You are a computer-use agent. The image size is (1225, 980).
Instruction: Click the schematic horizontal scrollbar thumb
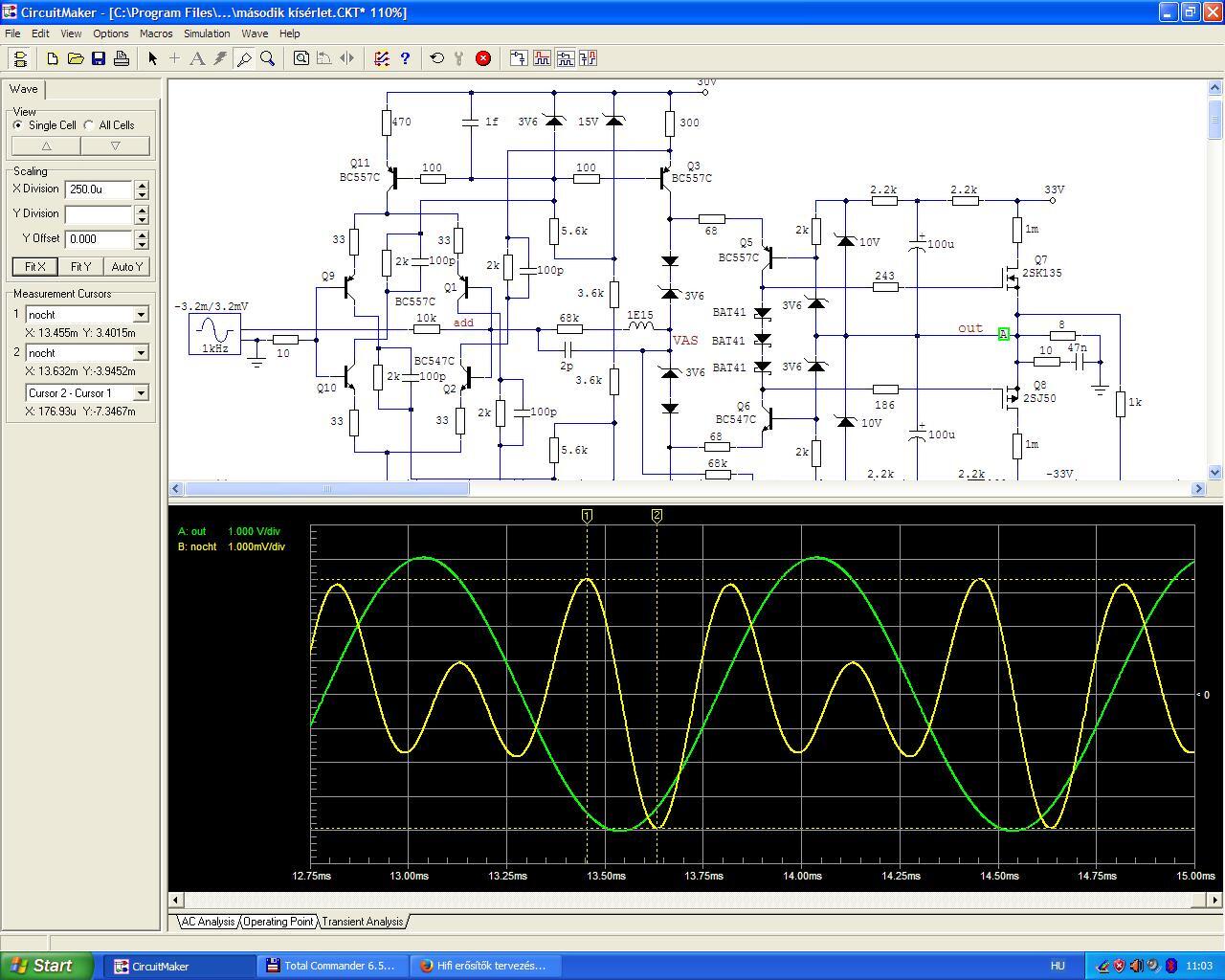click(x=326, y=489)
